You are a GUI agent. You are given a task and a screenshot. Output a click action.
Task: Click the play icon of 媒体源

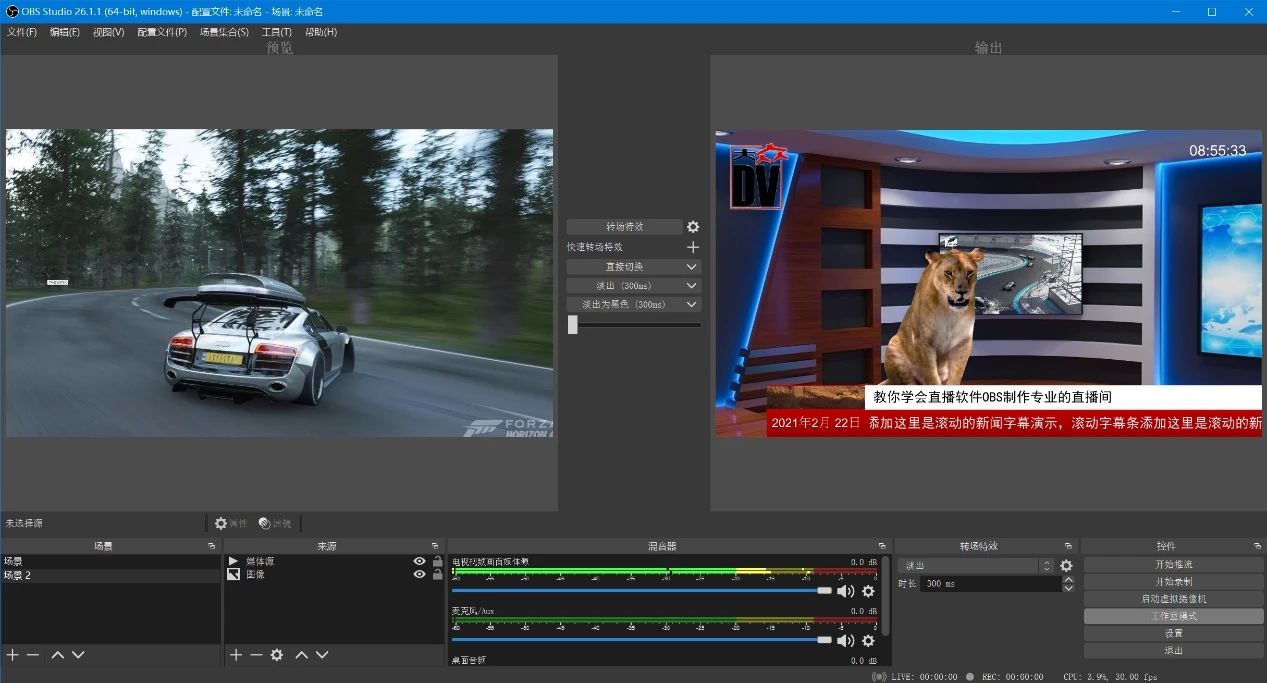point(233,561)
